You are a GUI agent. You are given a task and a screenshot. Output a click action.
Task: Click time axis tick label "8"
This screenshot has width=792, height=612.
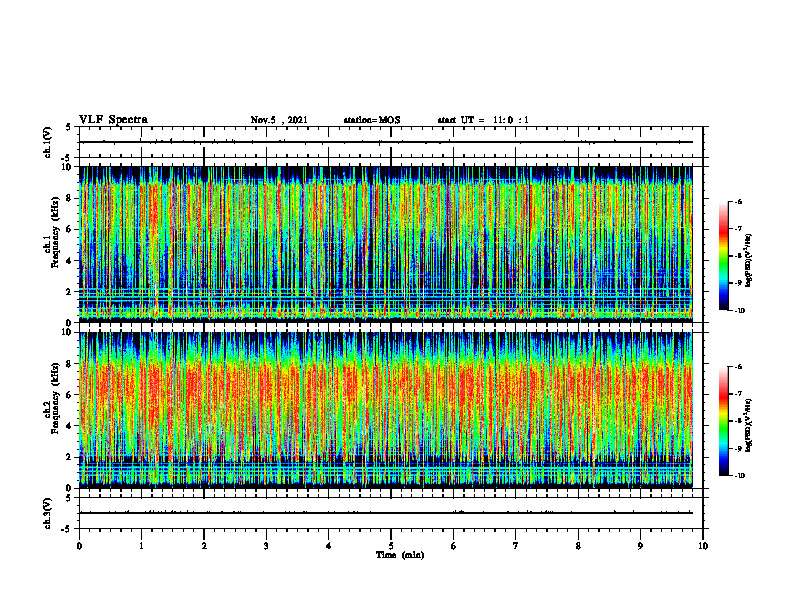pyautogui.click(x=578, y=546)
